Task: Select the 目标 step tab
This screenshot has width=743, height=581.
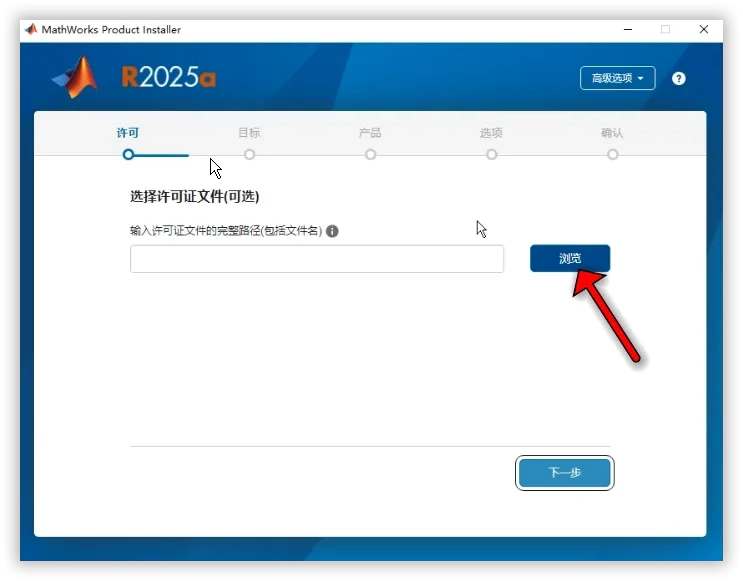Action: pyautogui.click(x=249, y=133)
